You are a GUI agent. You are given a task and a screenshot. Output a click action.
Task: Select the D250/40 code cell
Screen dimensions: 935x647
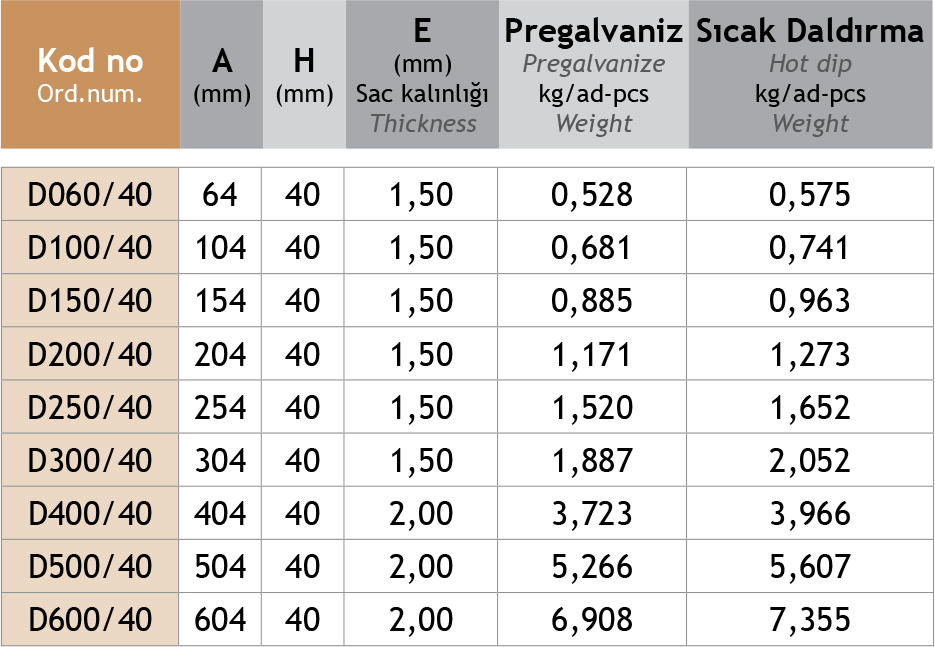pos(90,407)
